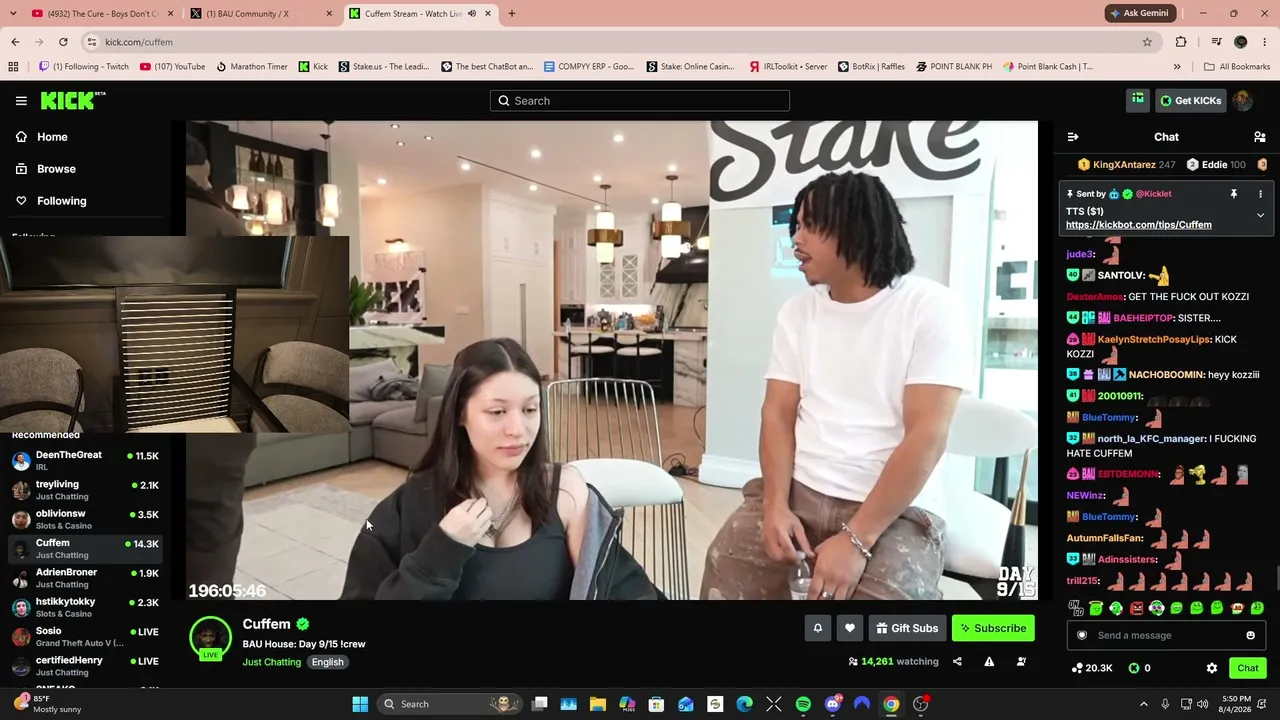1280x720 pixels.
Task: Click the Kick search field
Action: tap(640, 101)
